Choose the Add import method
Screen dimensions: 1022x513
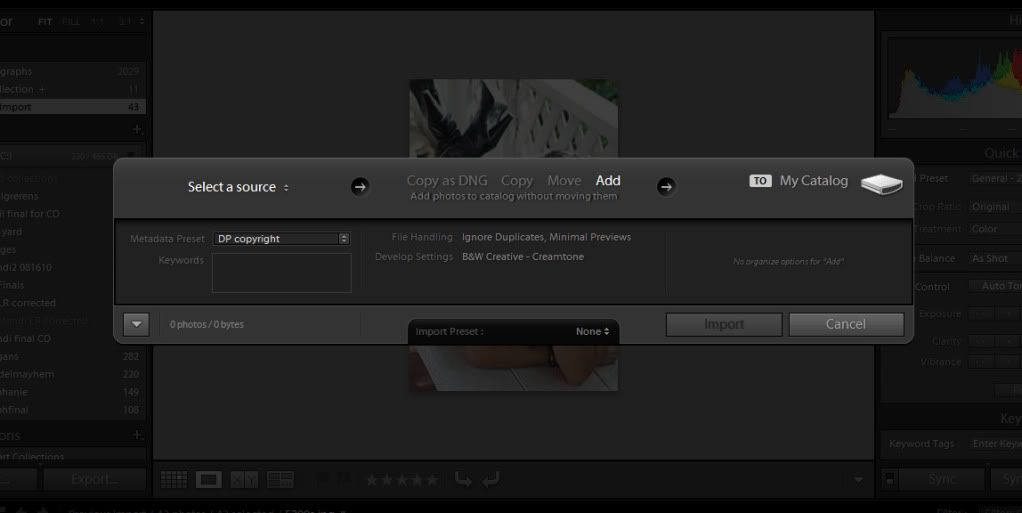[x=607, y=181]
